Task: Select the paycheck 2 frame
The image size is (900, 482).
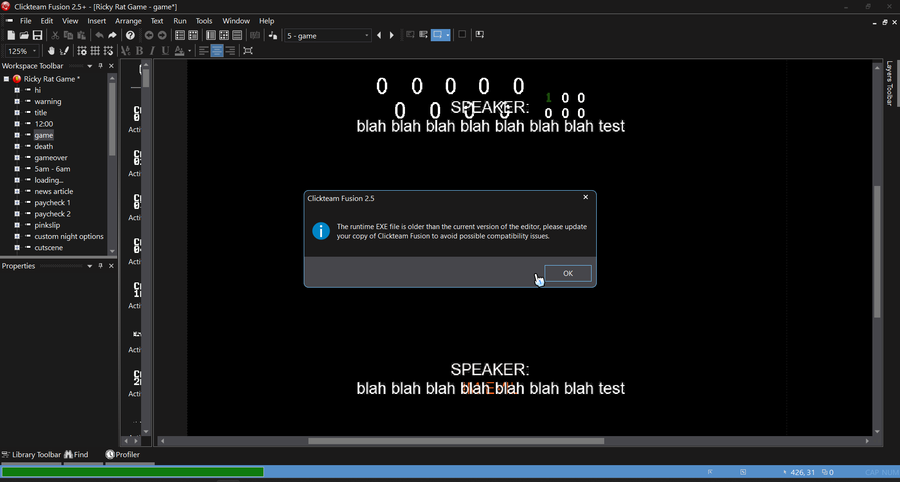Action: (x=52, y=214)
